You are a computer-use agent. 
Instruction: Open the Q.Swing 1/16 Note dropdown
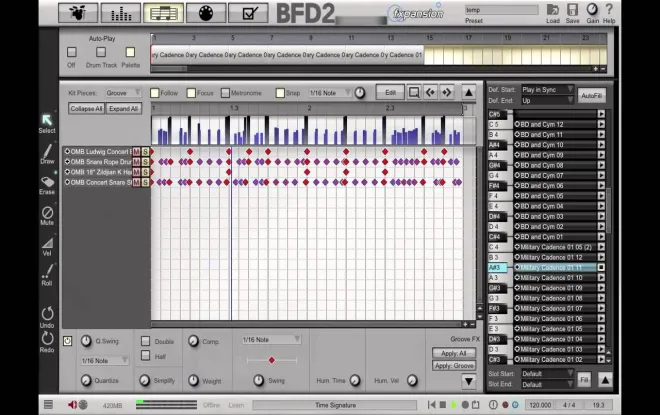point(104,360)
